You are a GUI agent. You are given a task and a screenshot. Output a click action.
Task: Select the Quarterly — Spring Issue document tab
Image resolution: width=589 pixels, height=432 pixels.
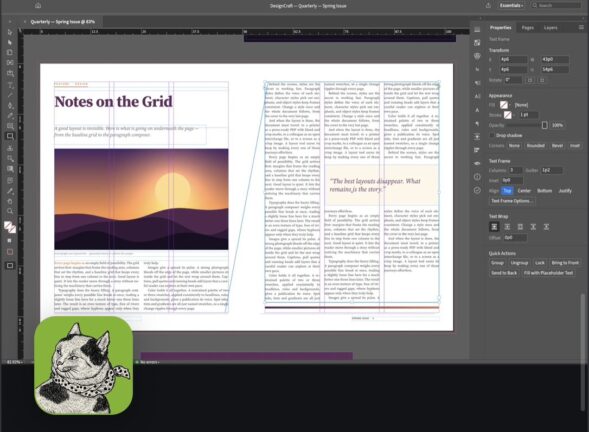pyautogui.click(x=62, y=22)
